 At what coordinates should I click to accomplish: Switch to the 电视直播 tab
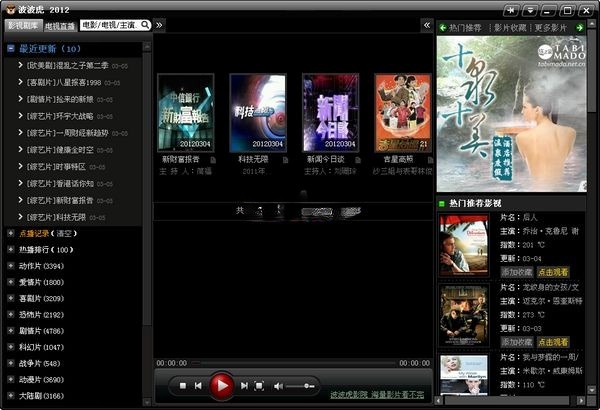pyautogui.click(x=59, y=26)
